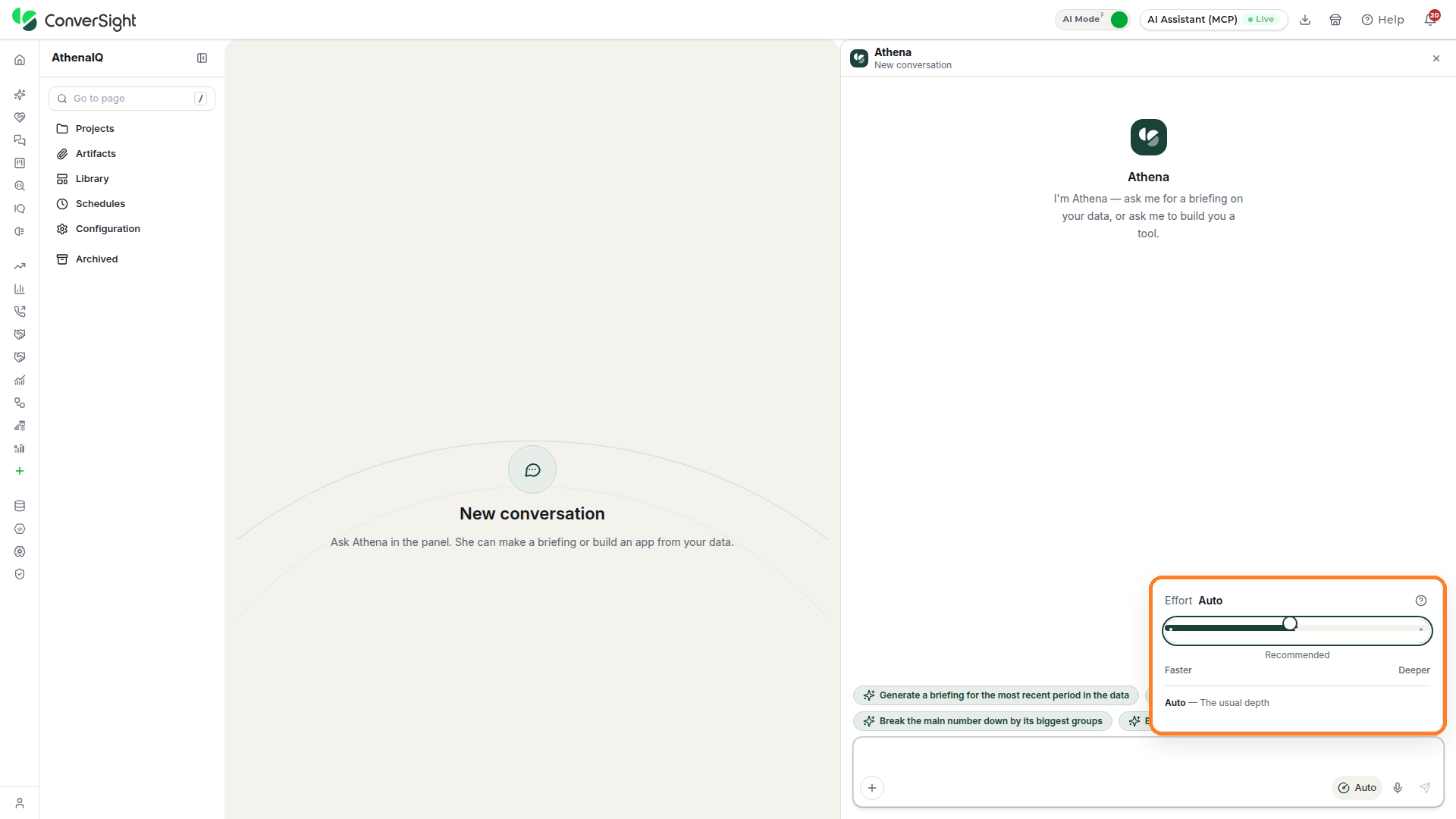Open the marketplace store icon in top bar
Screen dimensions: 1456x819
pos(1335,20)
